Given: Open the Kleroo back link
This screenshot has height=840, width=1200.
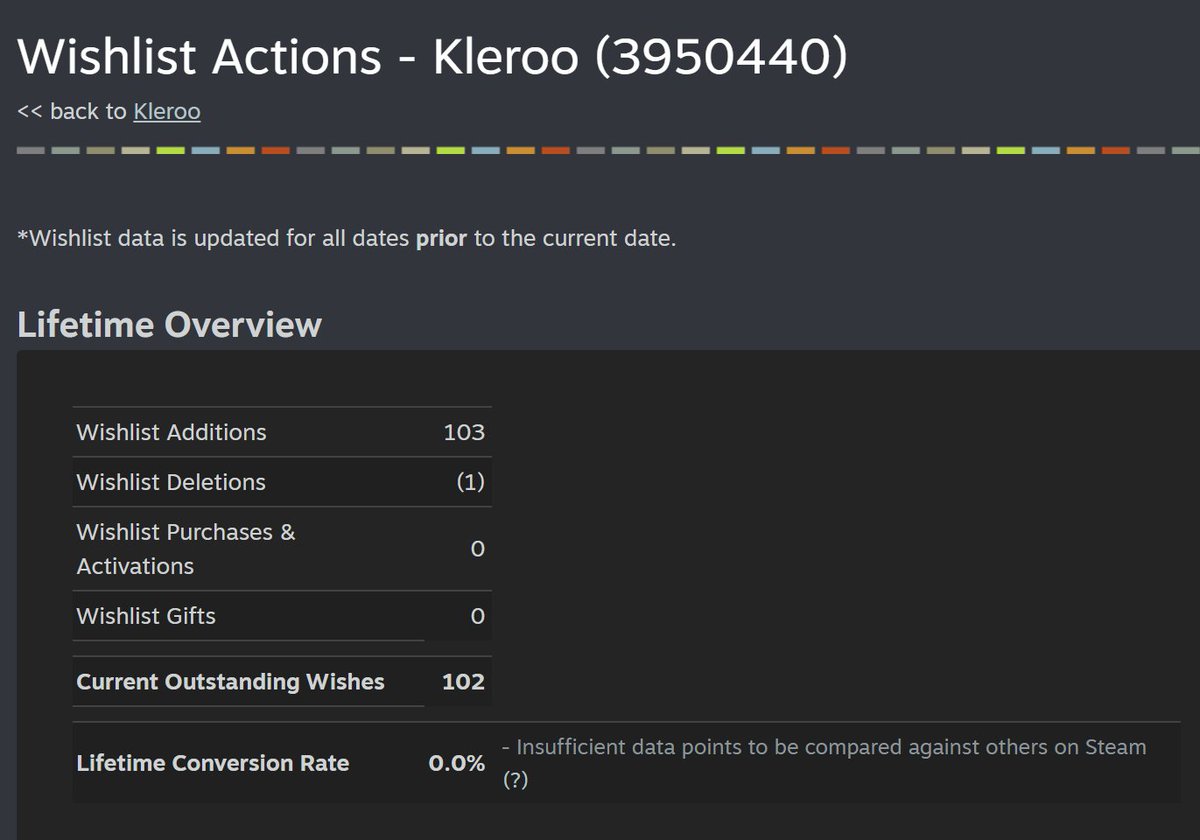Looking at the screenshot, I should click(x=167, y=111).
